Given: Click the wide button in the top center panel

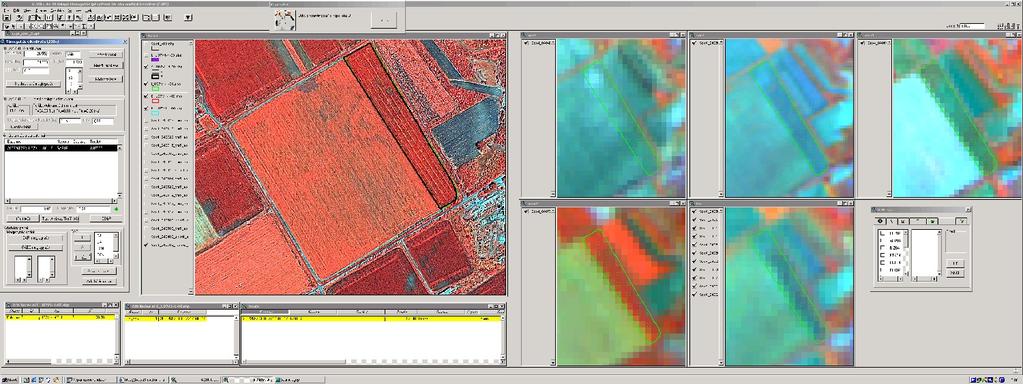Looking at the screenshot, I should [x=384, y=20].
